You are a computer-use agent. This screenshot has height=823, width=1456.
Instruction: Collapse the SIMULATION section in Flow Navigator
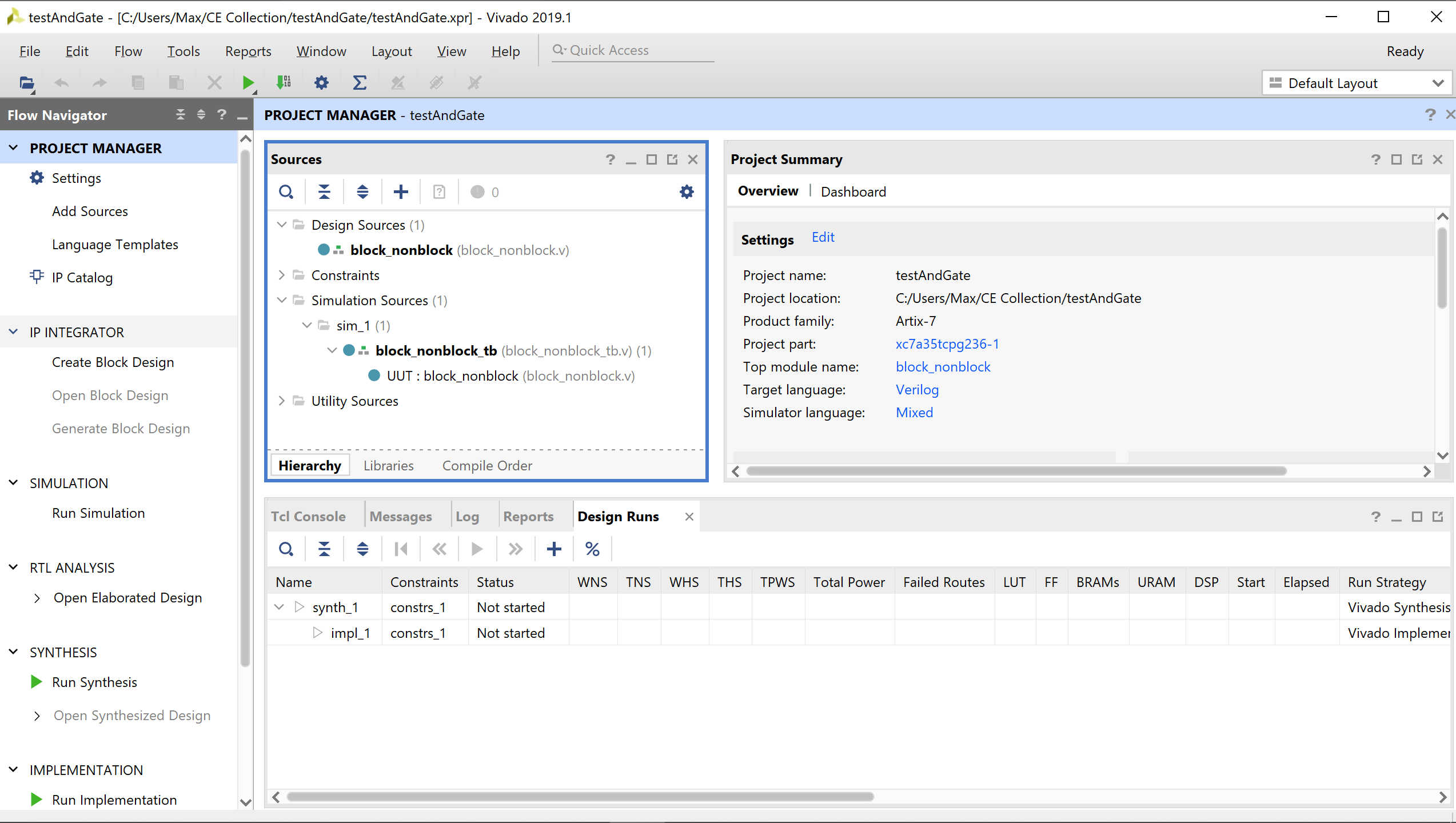pos(14,483)
